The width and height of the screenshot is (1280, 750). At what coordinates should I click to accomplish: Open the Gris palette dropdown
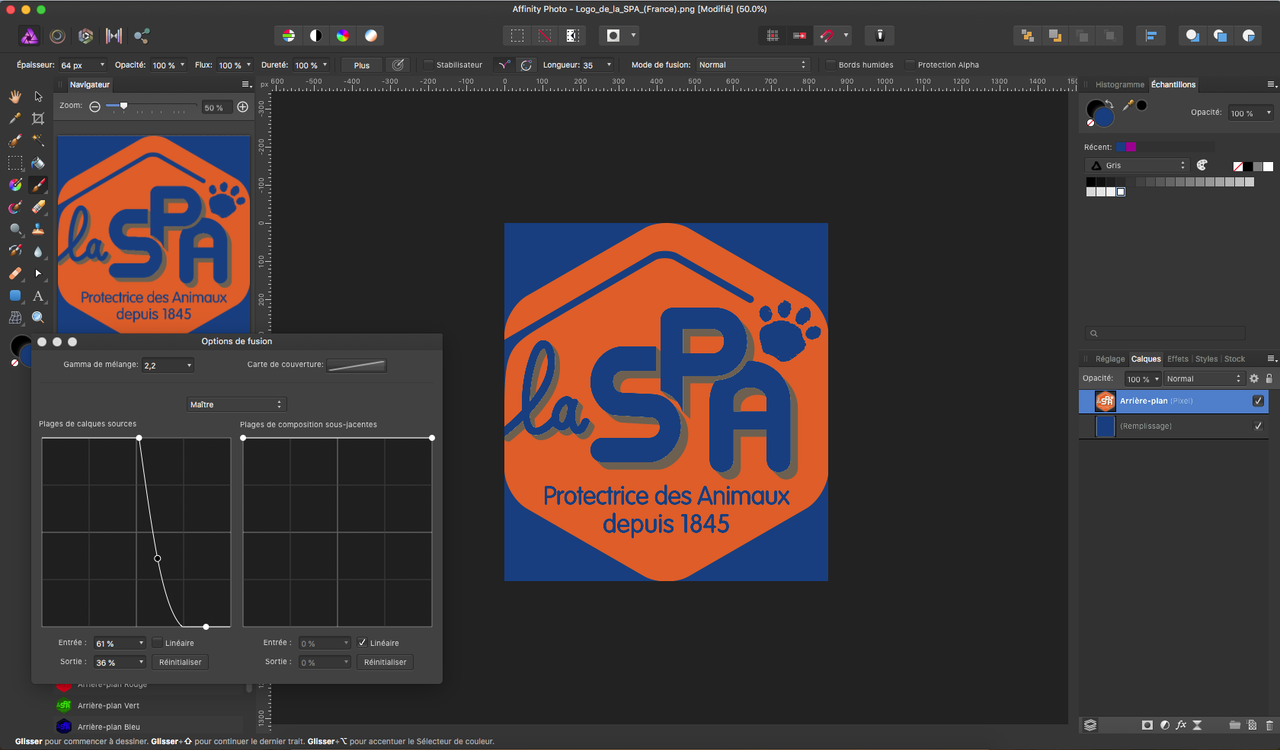pyautogui.click(x=1137, y=165)
